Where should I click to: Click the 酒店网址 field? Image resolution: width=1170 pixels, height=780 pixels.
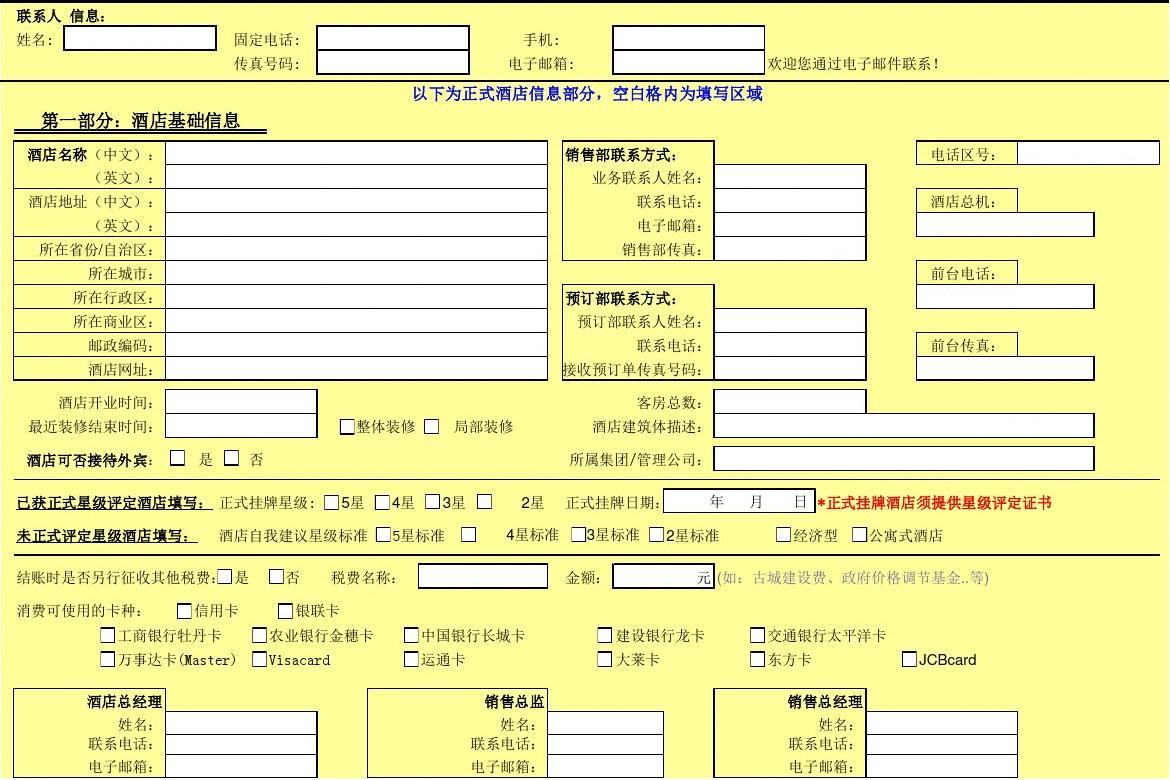[x=357, y=368]
